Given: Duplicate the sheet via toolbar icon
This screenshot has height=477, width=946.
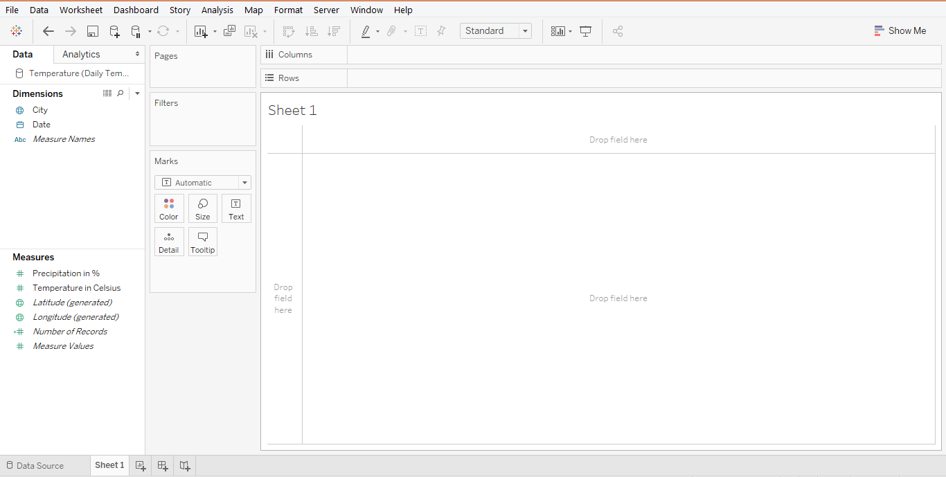Looking at the screenshot, I should [x=229, y=31].
